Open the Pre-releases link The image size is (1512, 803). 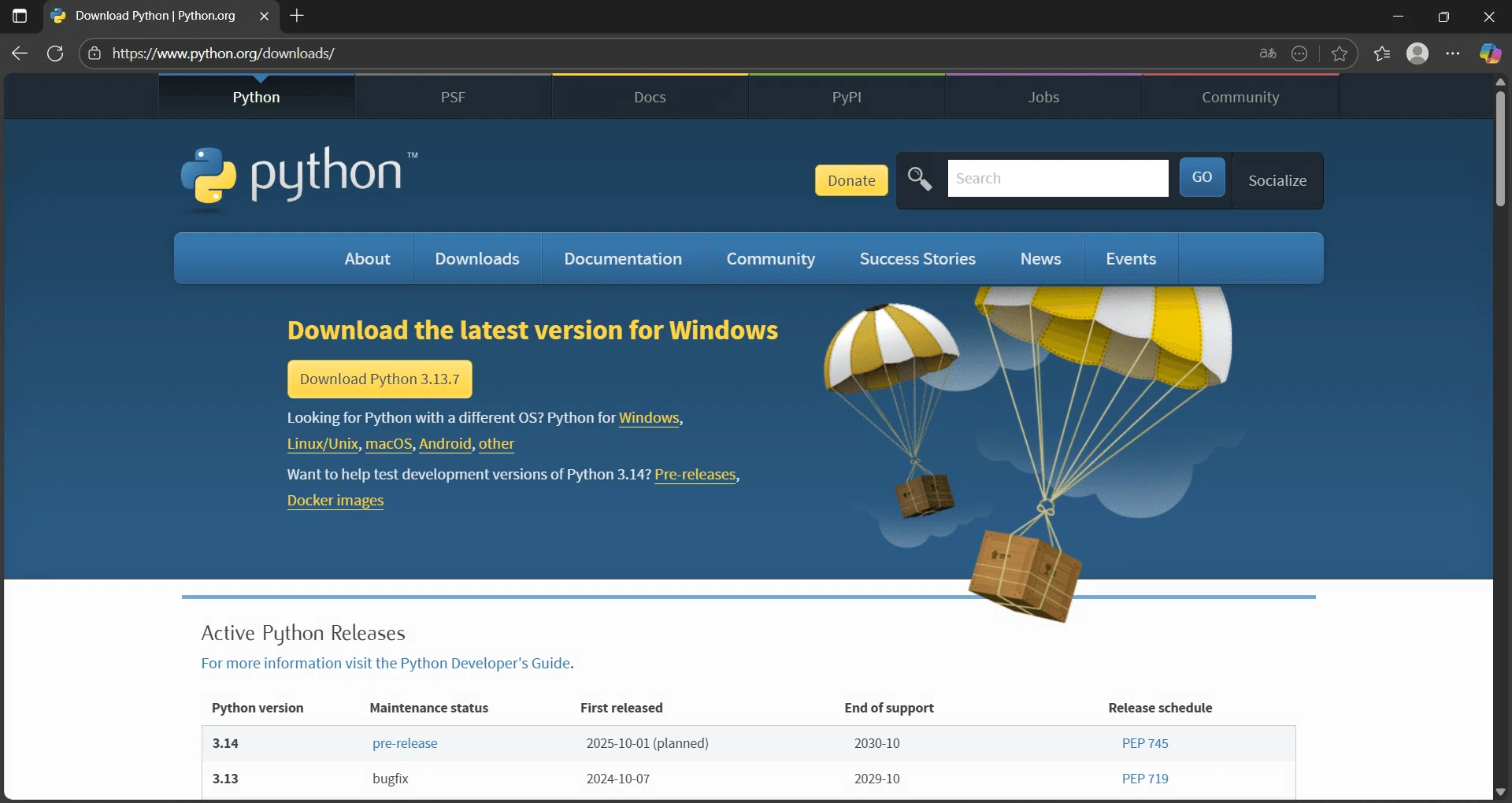tap(695, 475)
